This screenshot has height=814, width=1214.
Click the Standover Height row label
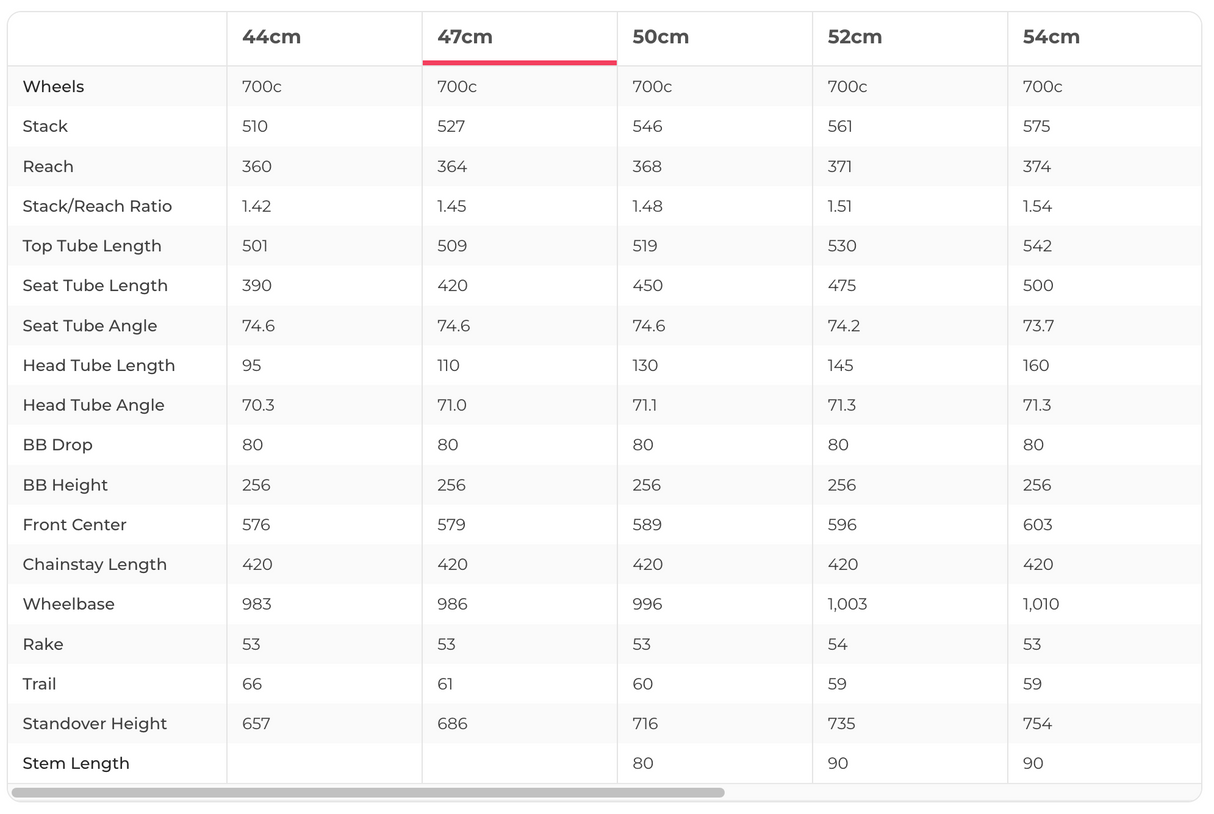[95, 724]
